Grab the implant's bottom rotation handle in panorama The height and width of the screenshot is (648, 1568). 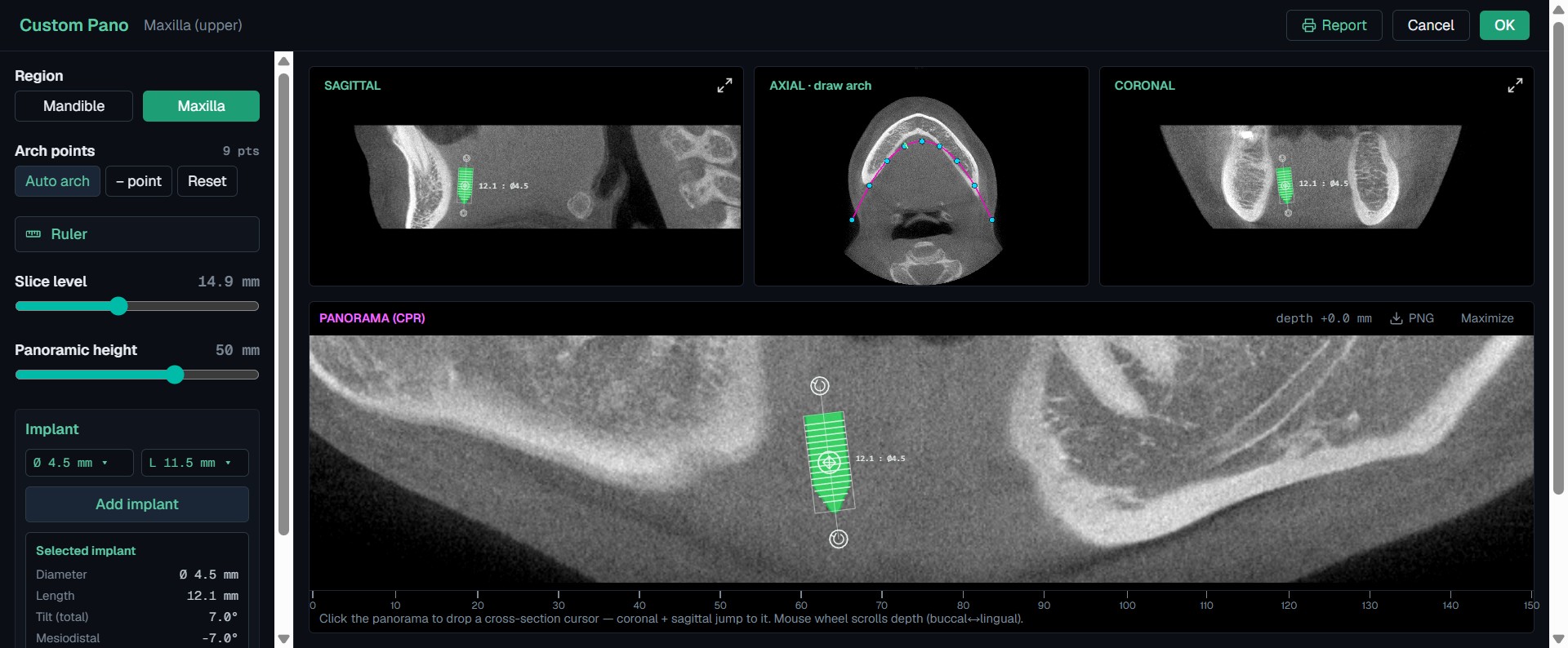tap(838, 539)
